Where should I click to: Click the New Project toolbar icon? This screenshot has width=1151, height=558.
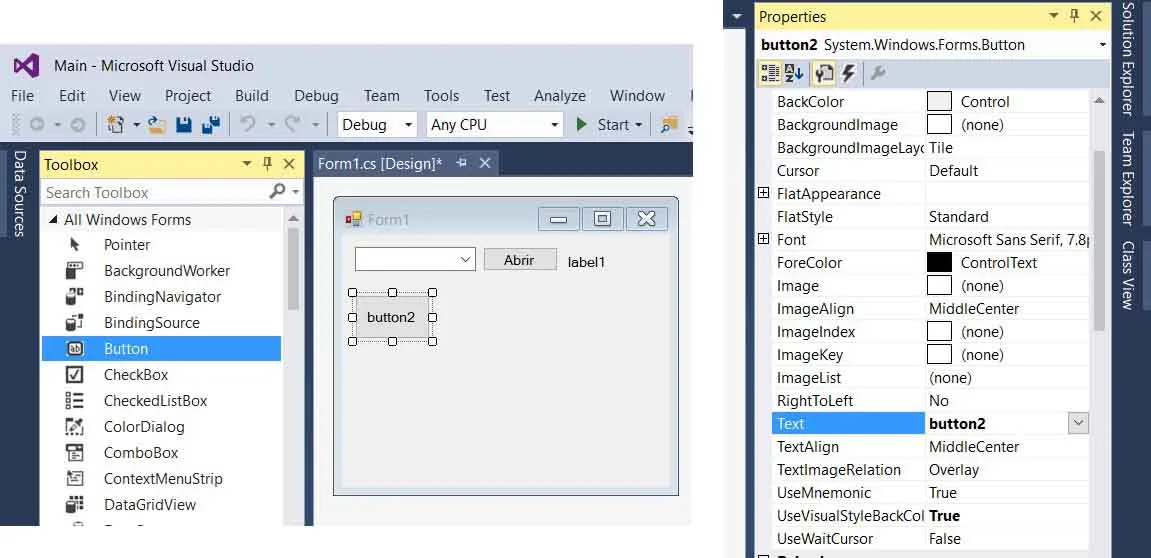[x=115, y=125]
